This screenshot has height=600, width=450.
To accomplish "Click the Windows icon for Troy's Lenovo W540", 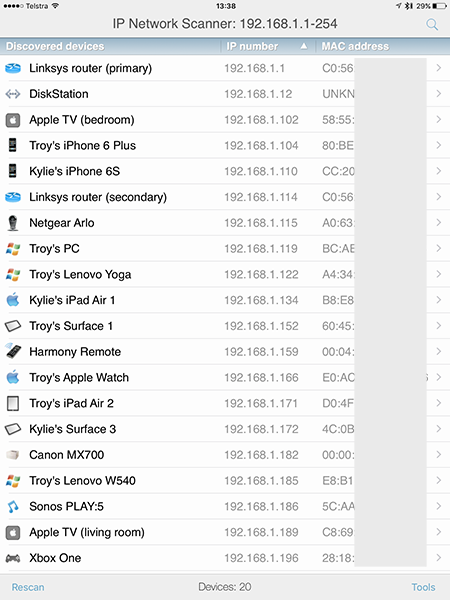I will (13, 481).
